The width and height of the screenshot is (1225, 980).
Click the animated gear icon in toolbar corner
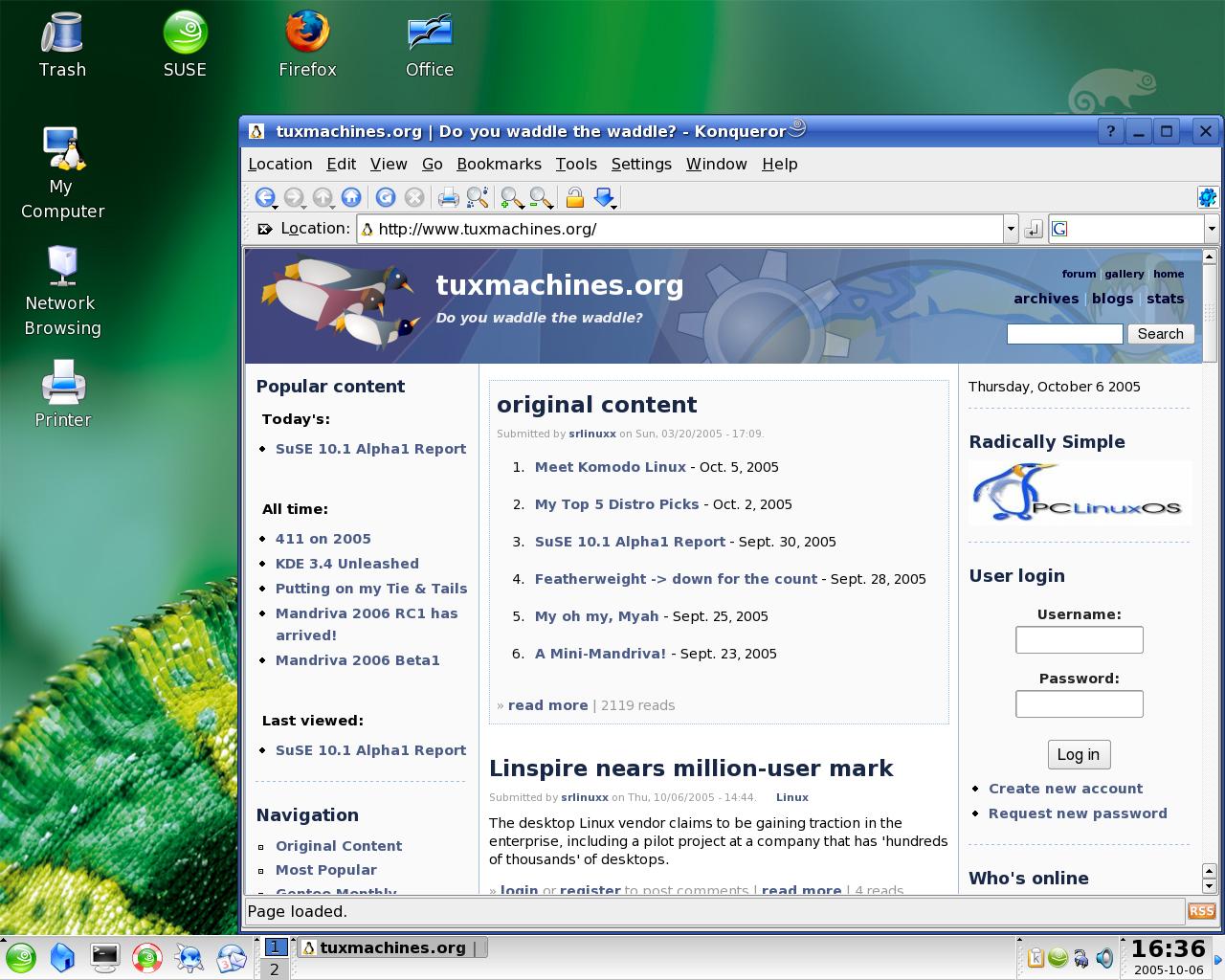1207,197
